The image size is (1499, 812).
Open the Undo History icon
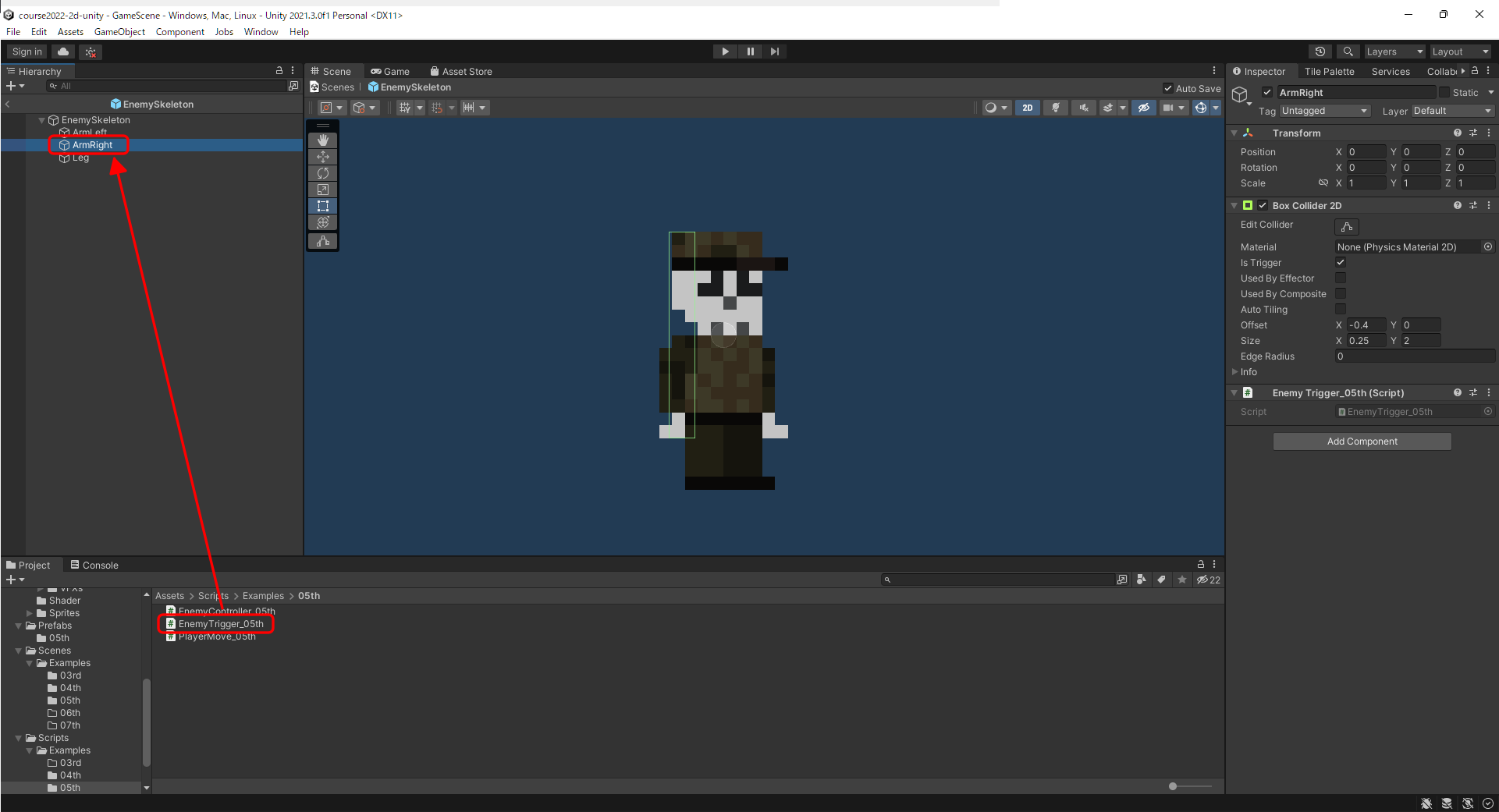point(1320,51)
